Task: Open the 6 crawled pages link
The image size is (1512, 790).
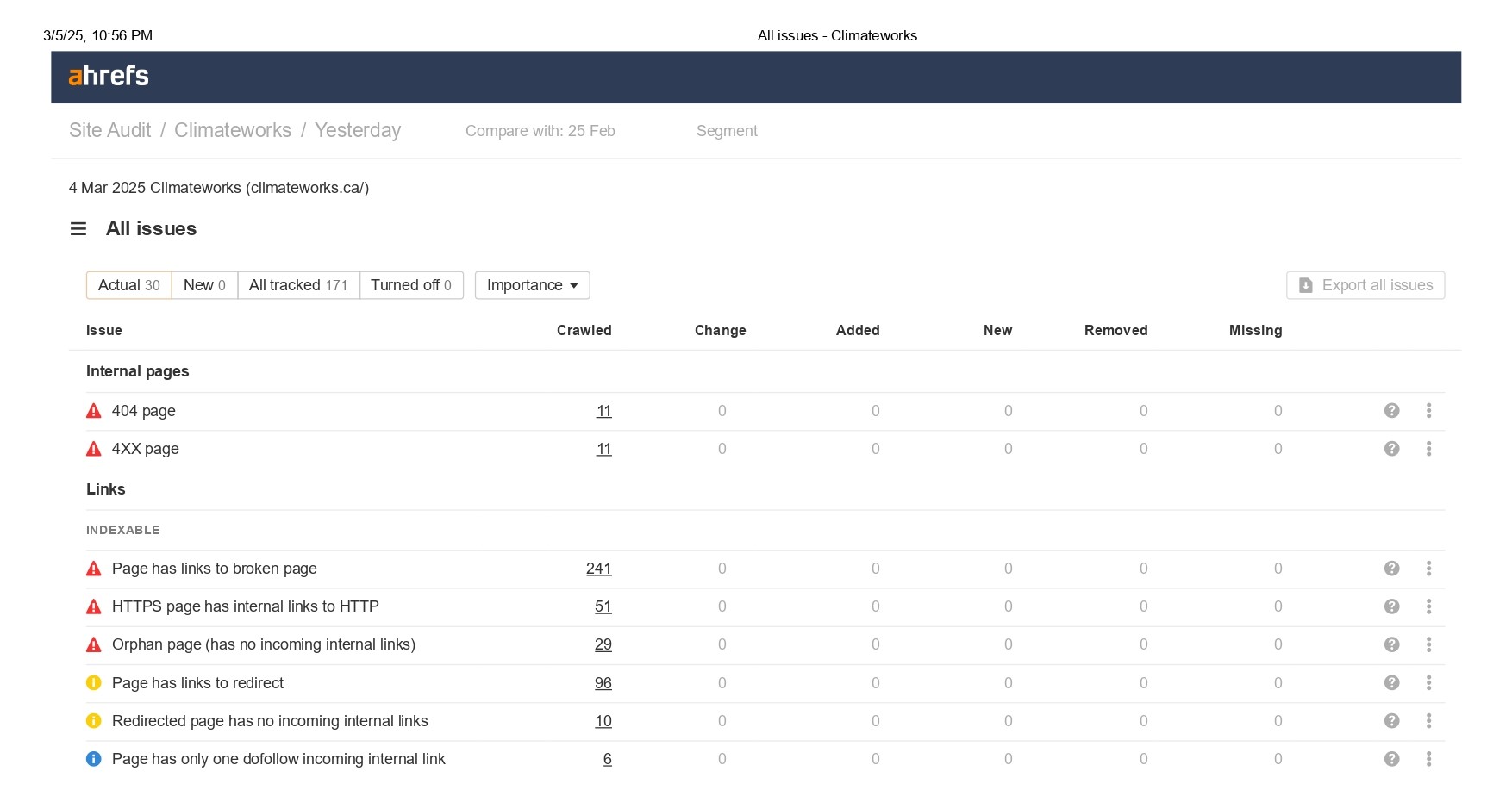Action: coord(608,759)
